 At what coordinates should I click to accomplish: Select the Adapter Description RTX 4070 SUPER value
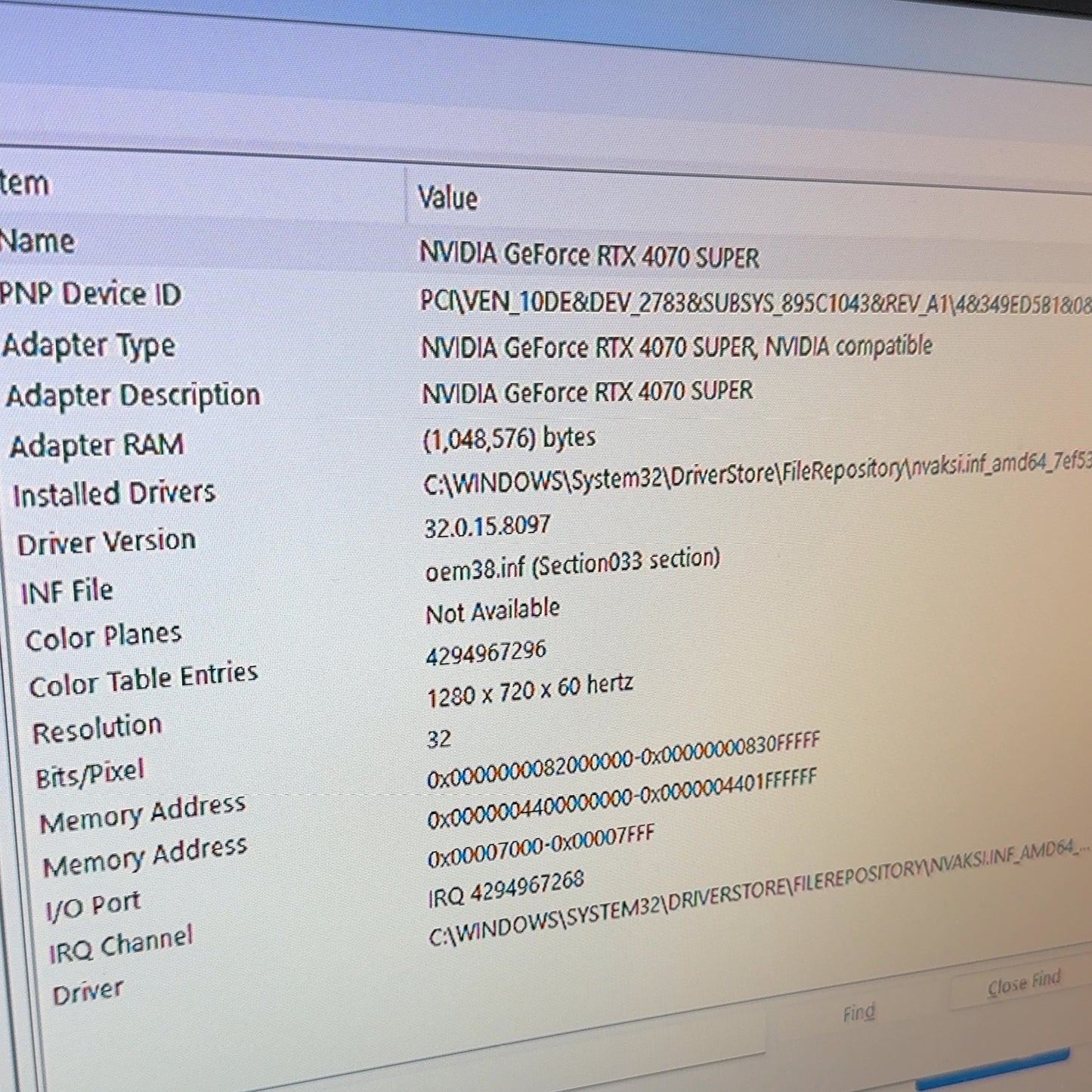[x=587, y=392]
